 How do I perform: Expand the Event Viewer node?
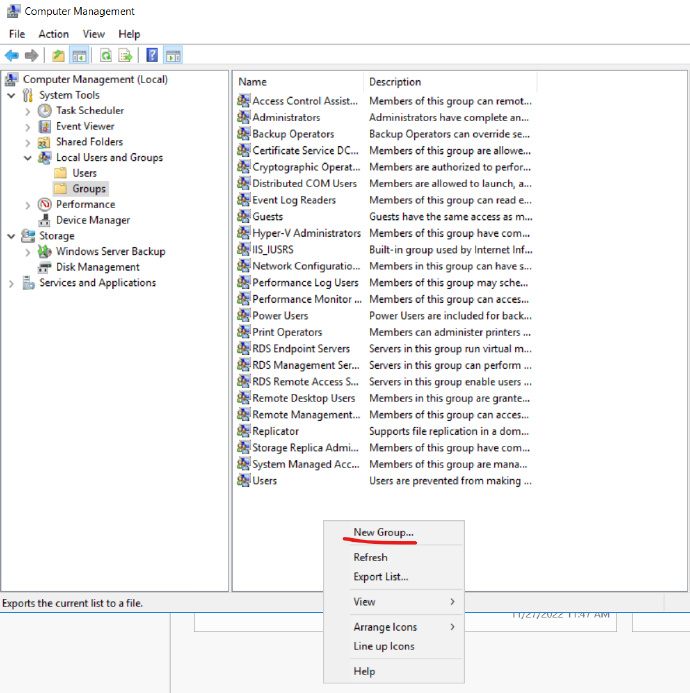point(28,127)
